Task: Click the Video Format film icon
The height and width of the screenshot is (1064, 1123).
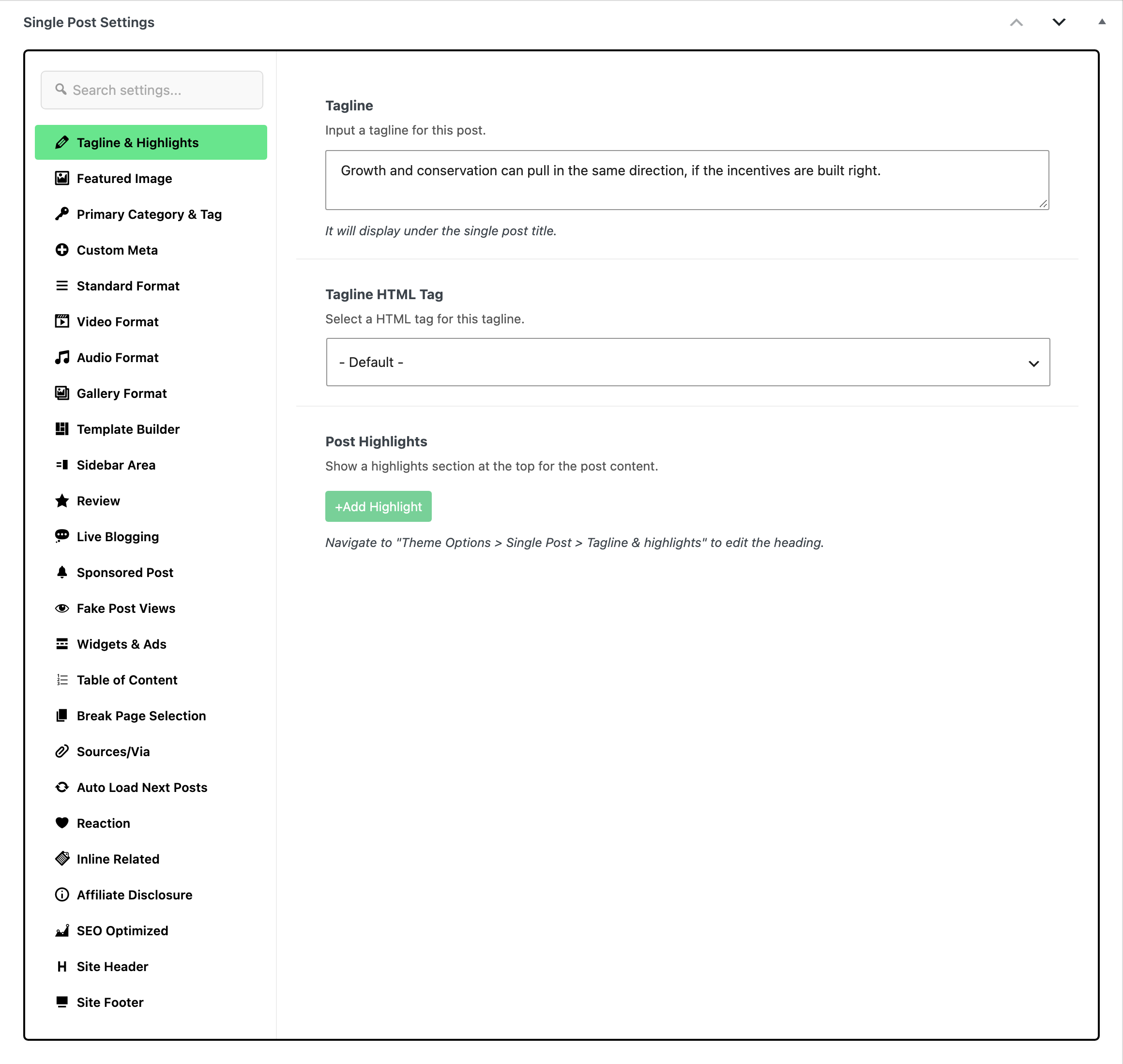Action: tap(62, 321)
